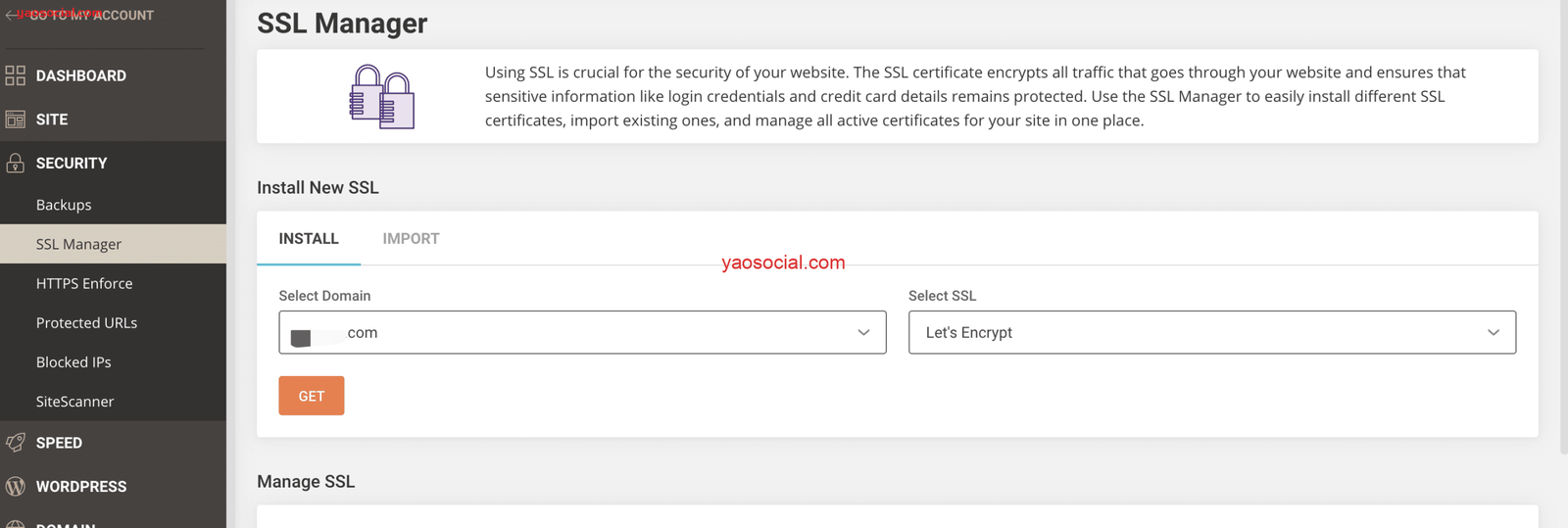
Task: Open the Protected URLs page
Action: [86, 322]
